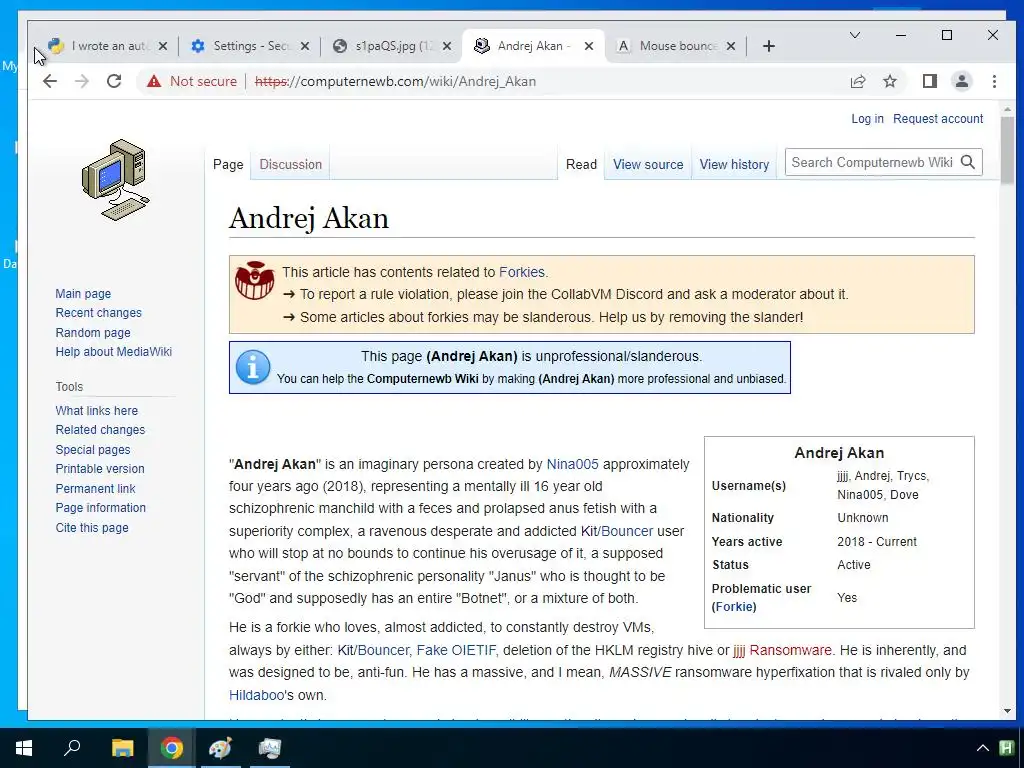The height and width of the screenshot is (768, 1024).
Task: Open taskbar search magnifier
Action: 72,748
